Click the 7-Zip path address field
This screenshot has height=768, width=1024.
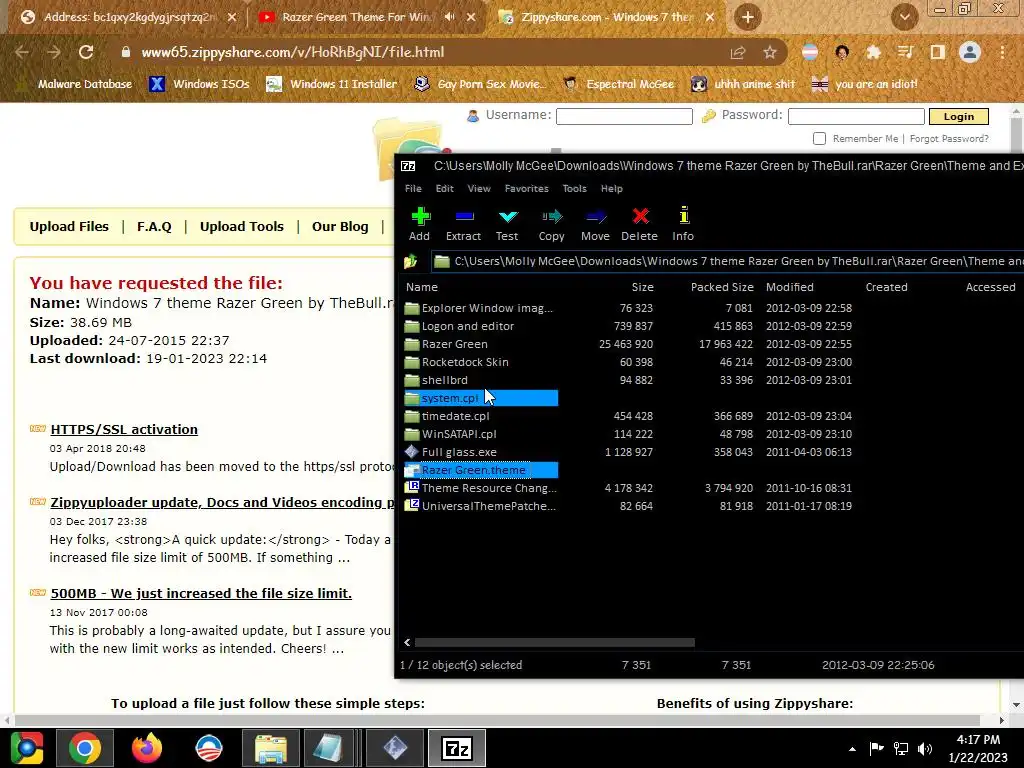coord(728,262)
